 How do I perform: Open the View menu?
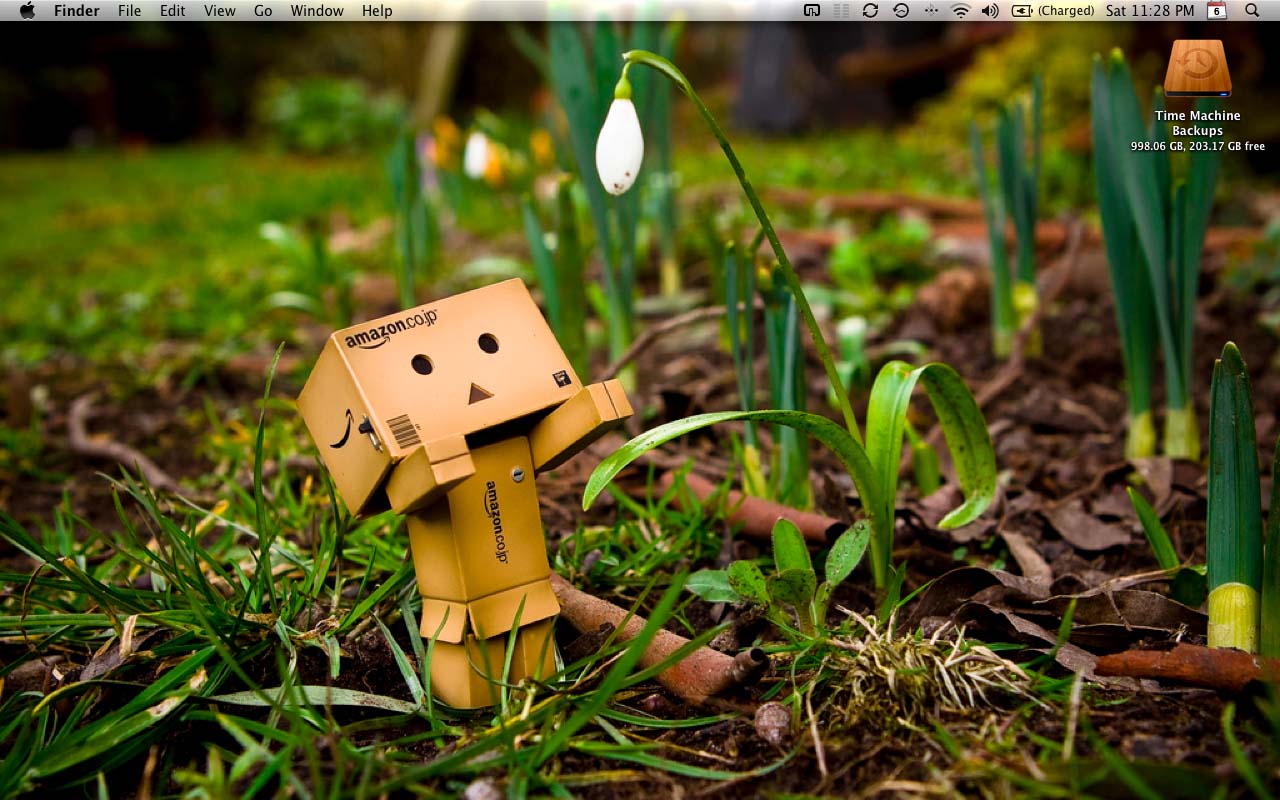point(219,11)
